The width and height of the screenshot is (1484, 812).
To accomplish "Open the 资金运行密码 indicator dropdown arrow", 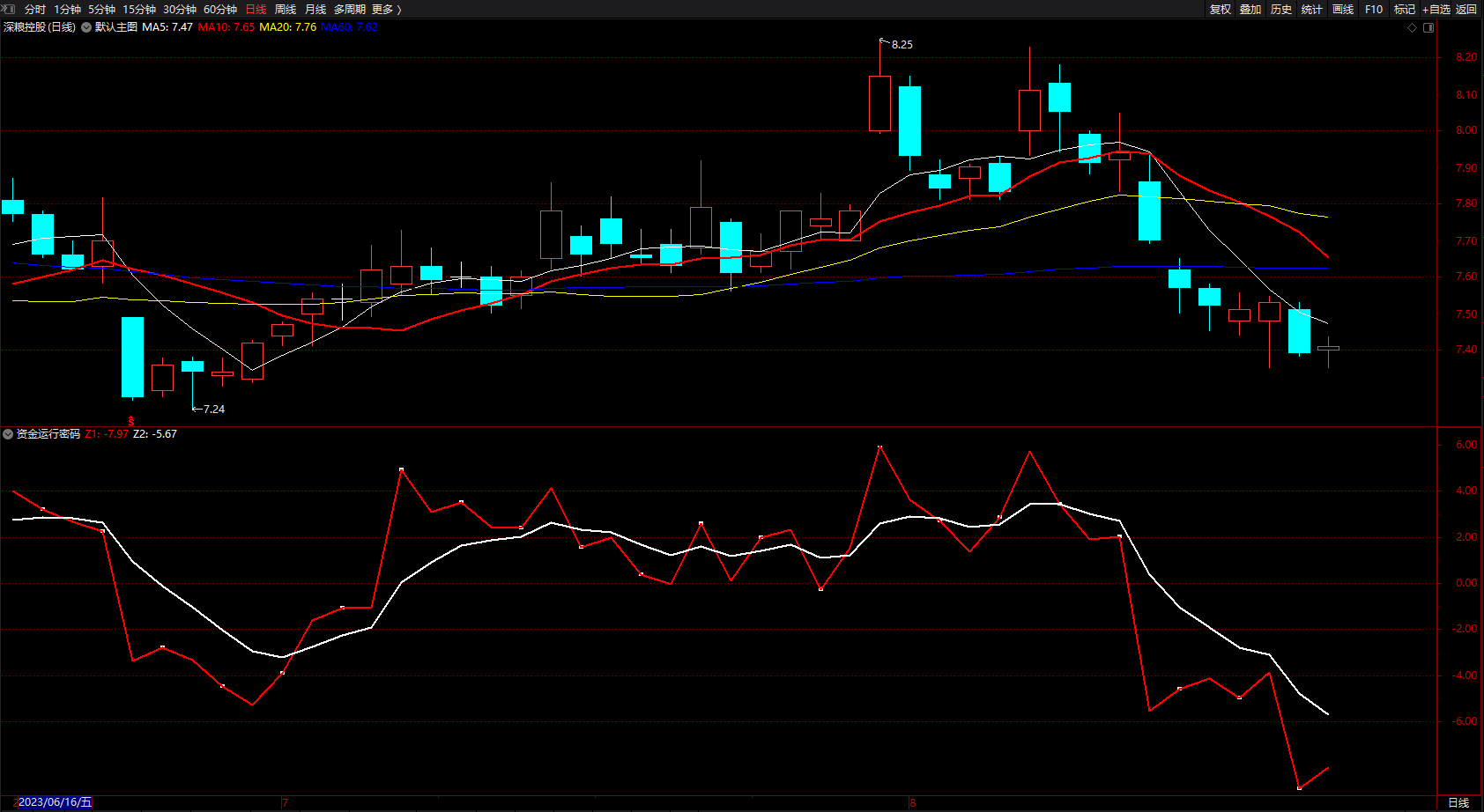I will [x=8, y=434].
